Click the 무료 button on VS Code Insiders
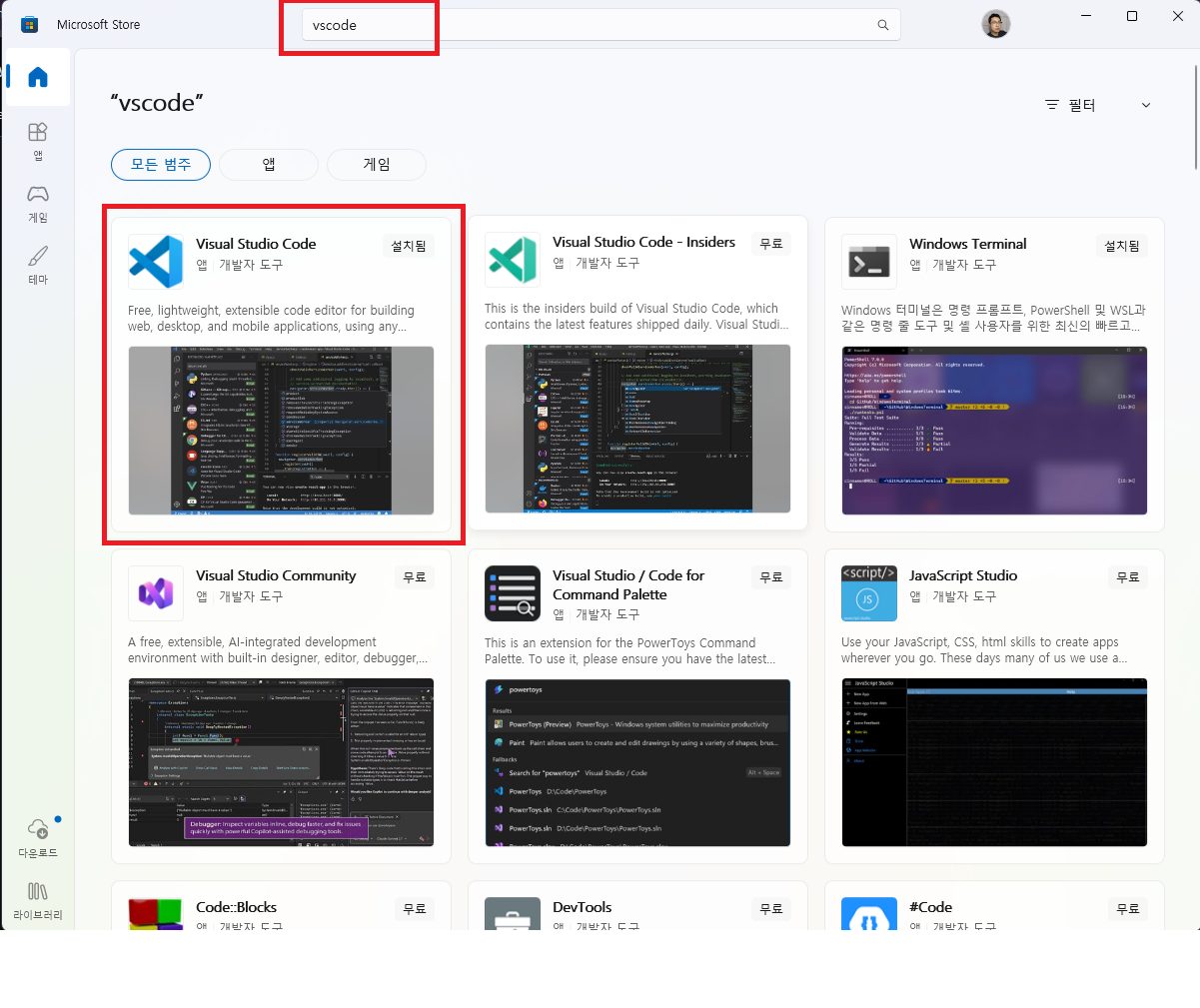 coord(771,244)
